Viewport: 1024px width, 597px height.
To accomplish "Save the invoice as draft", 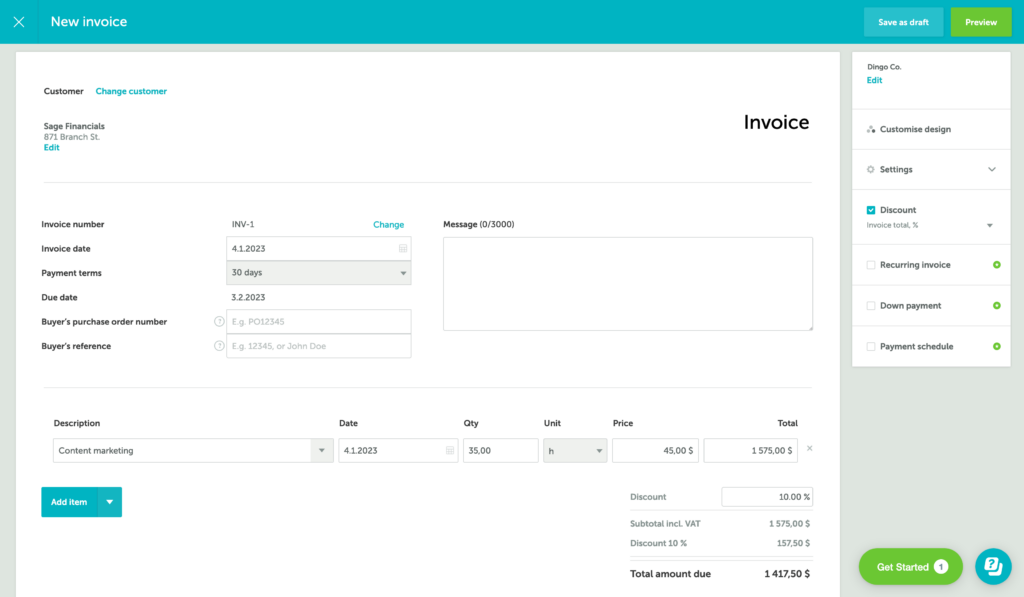I will (x=903, y=21).
